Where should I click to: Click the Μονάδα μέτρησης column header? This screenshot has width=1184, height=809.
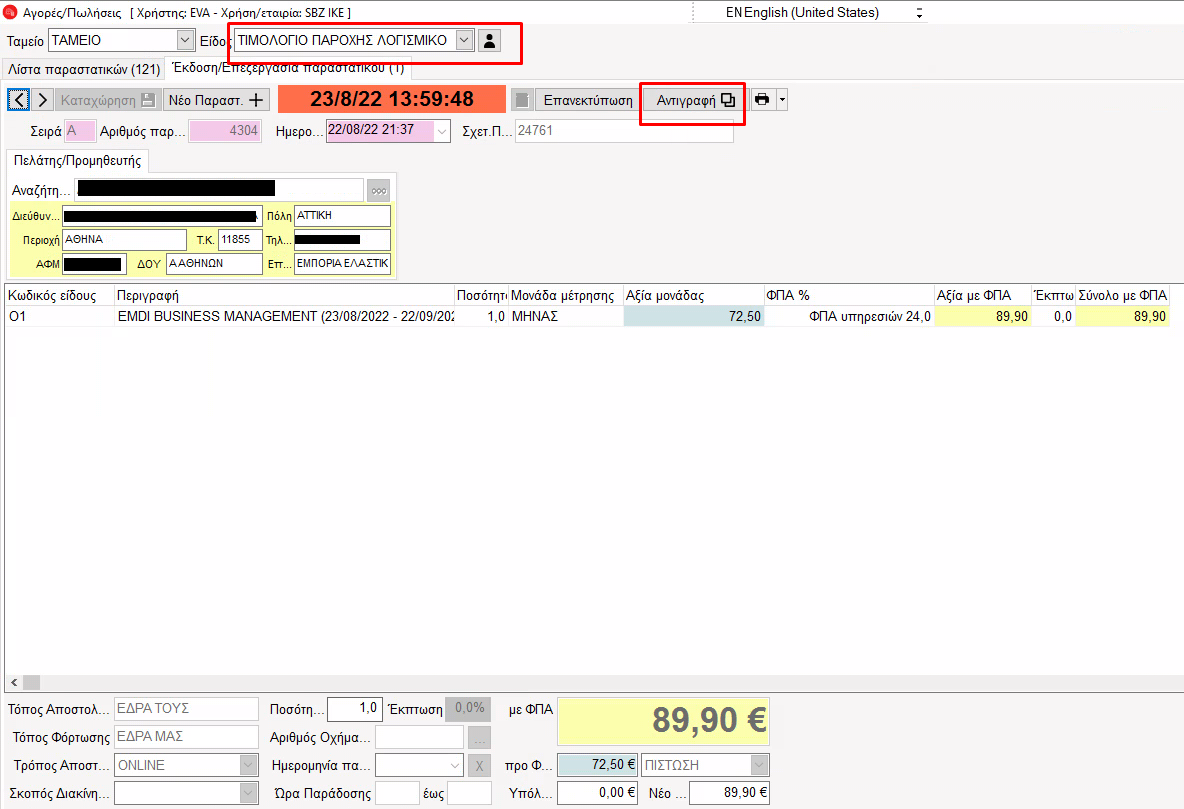566,295
